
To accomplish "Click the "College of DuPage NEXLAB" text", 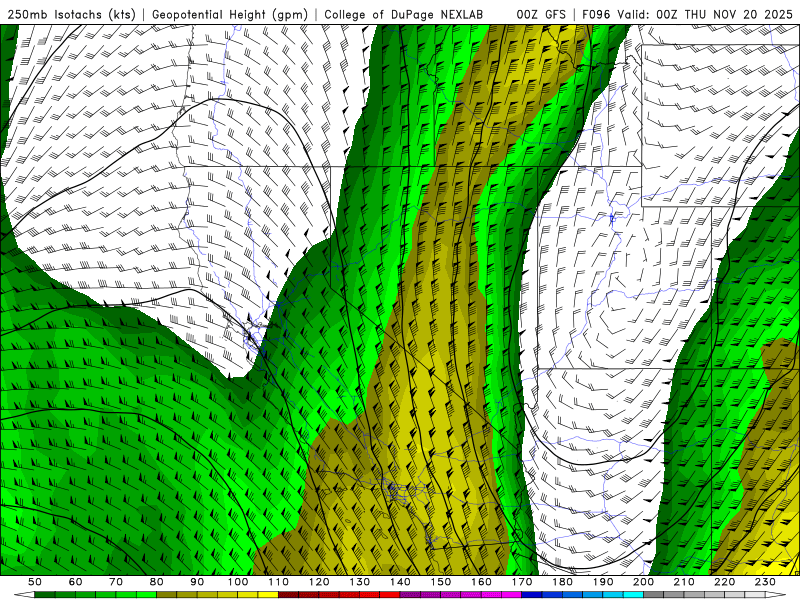I will coord(404,15).
